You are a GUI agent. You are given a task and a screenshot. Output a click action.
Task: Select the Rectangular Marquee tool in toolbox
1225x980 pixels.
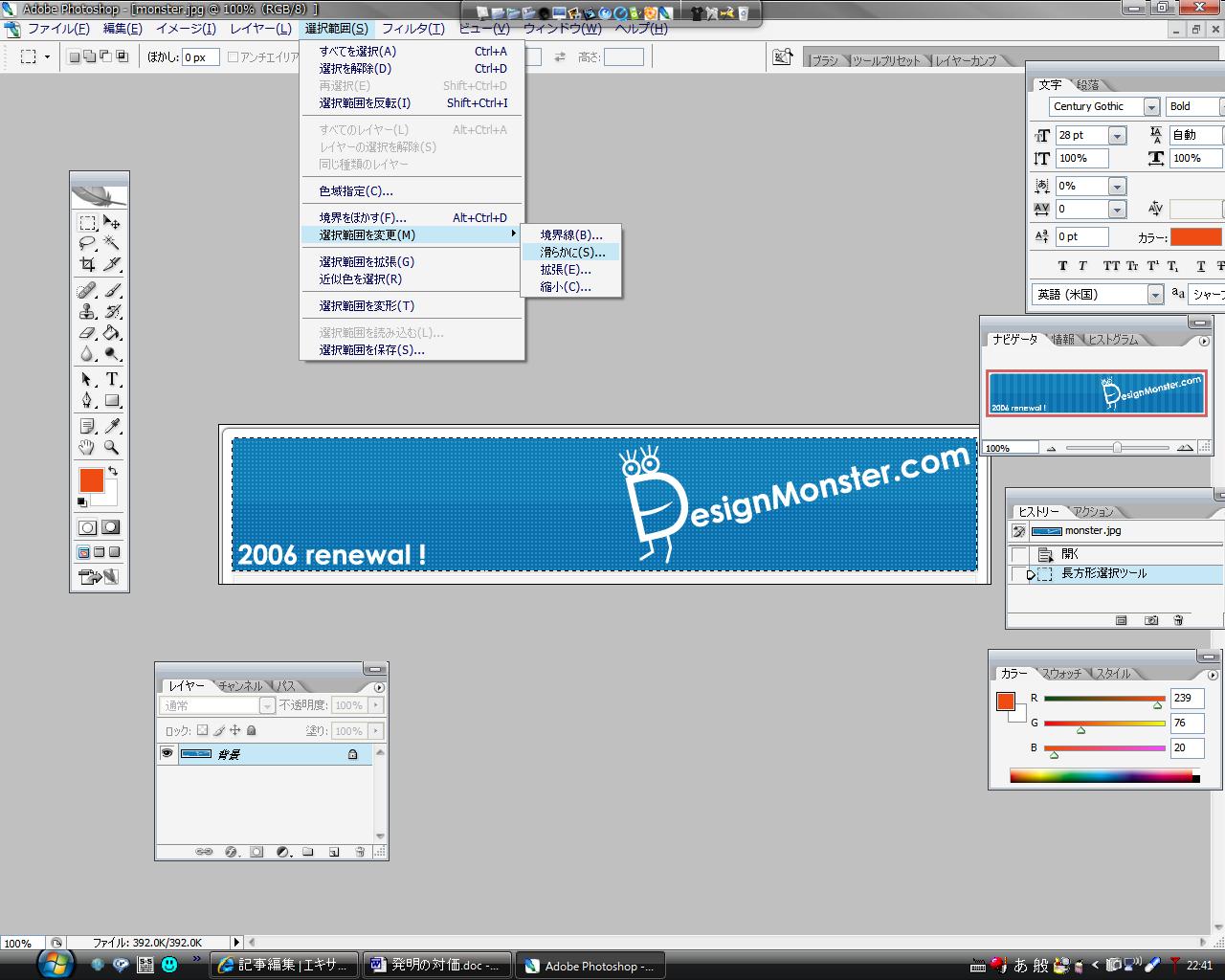tap(87, 223)
